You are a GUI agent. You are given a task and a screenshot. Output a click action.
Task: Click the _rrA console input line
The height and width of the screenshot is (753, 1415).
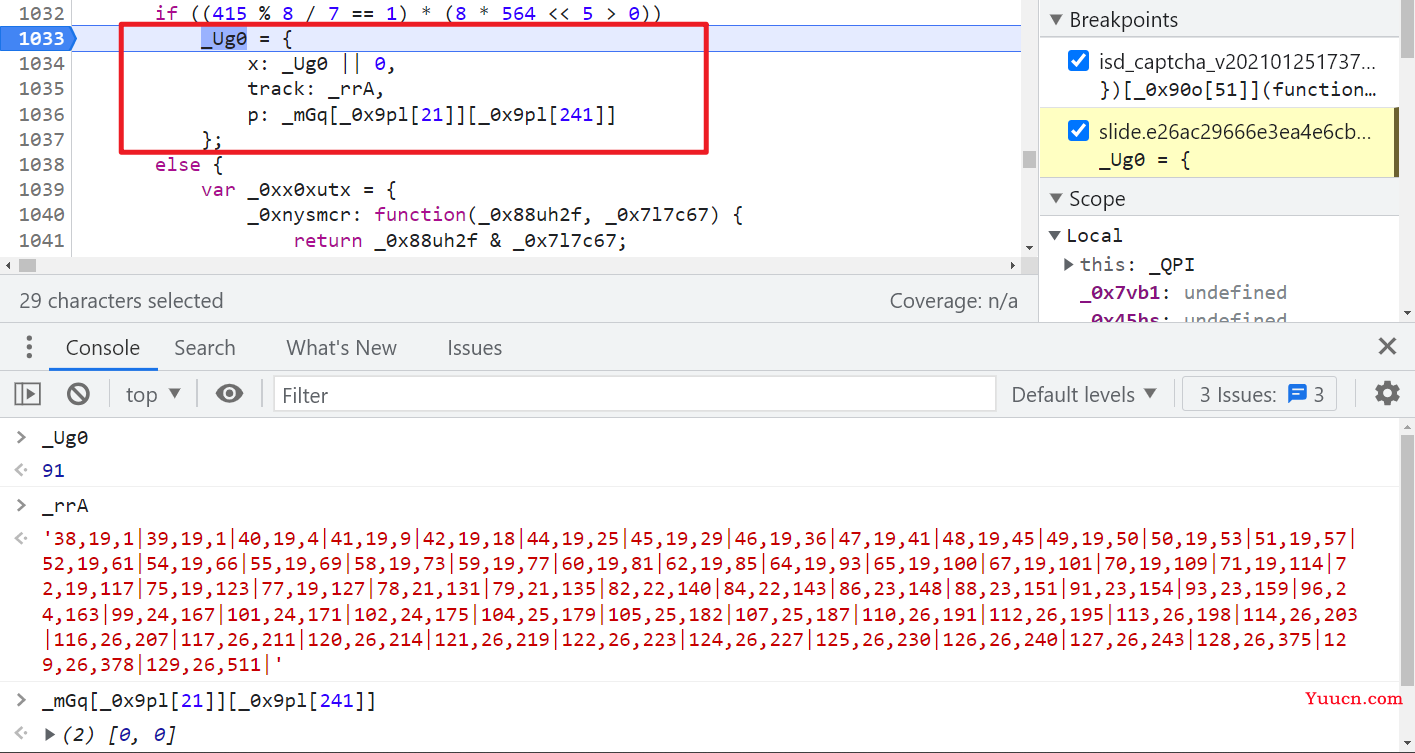click(x=65, y=505)
